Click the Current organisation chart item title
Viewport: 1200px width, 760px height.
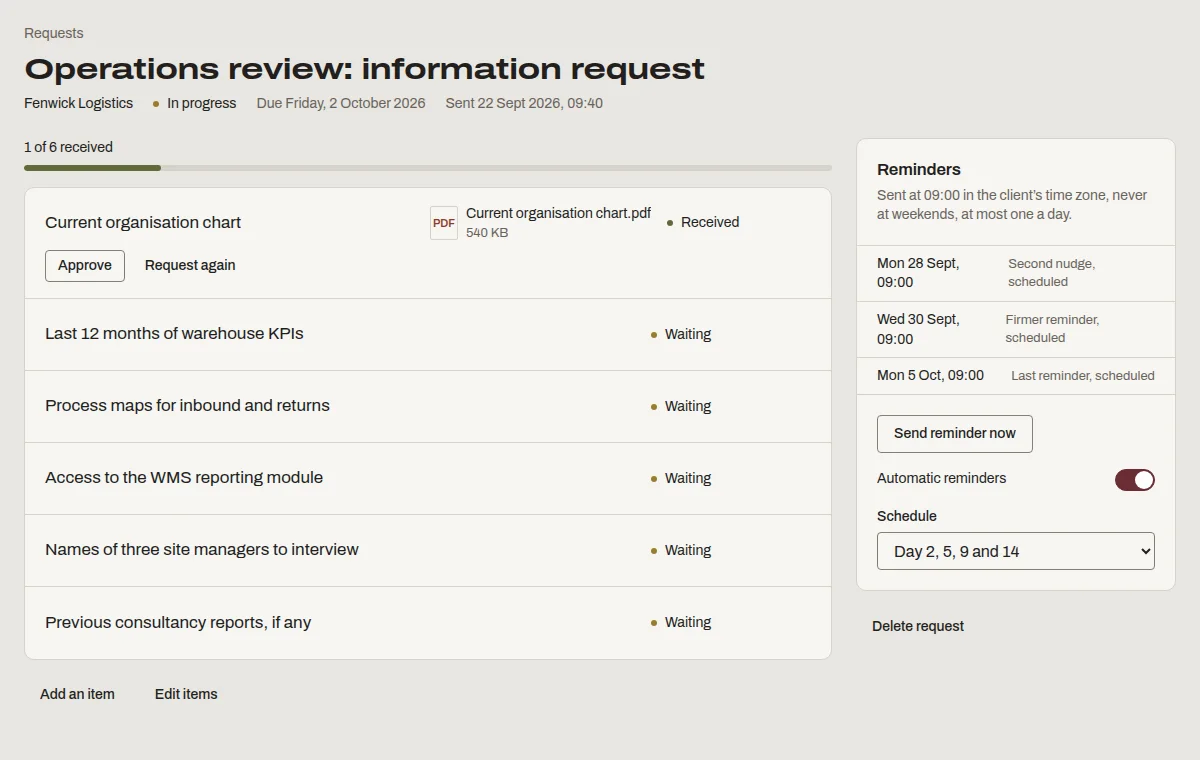[143, 222]
